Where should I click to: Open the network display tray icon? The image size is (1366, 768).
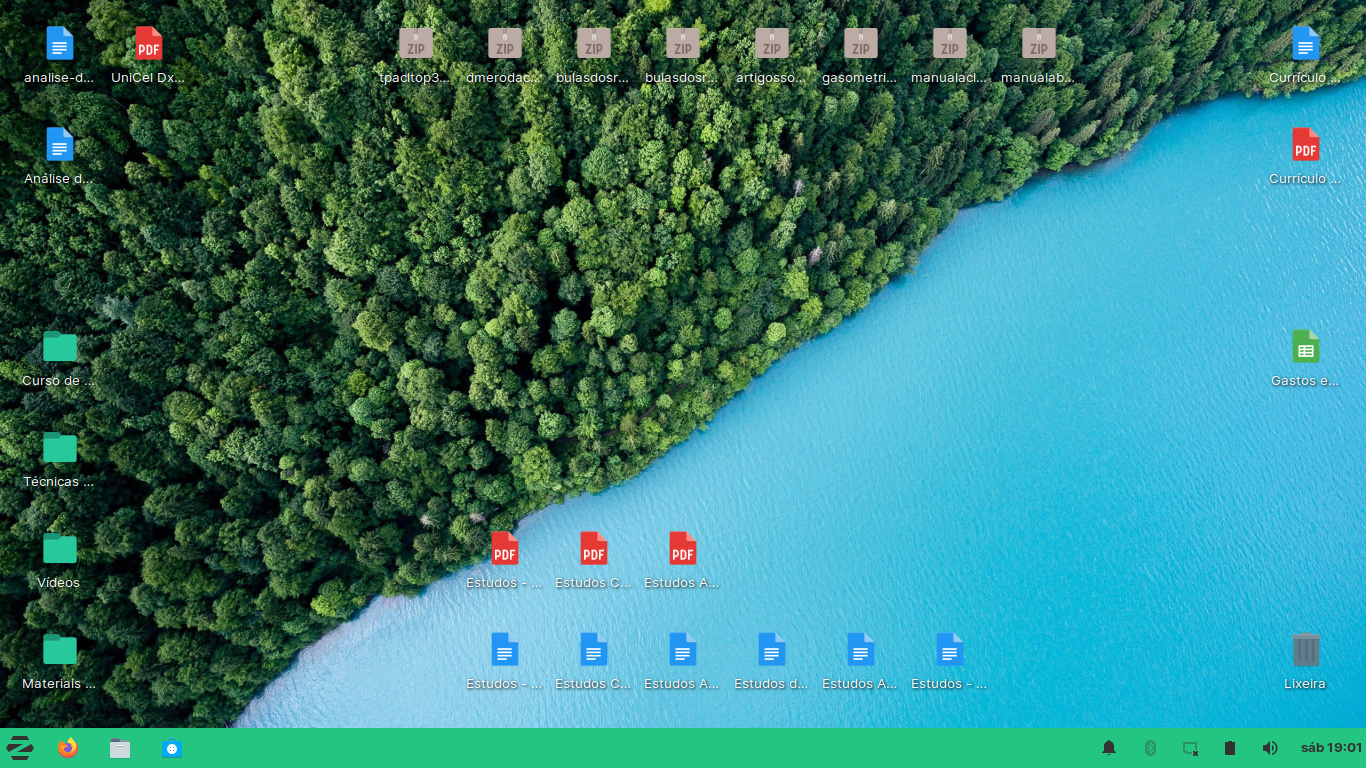click(1190, 748)
